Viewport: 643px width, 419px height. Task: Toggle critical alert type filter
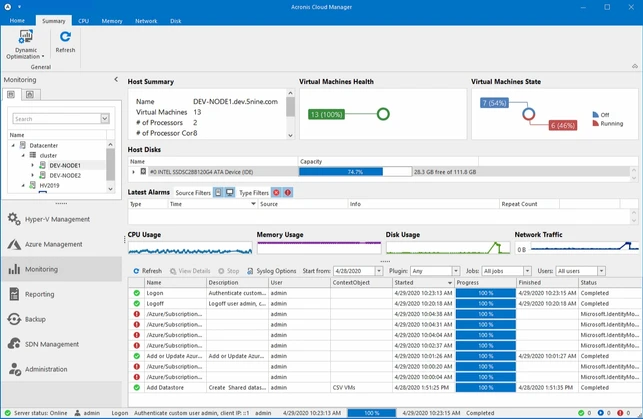click(x=288, y=192)
